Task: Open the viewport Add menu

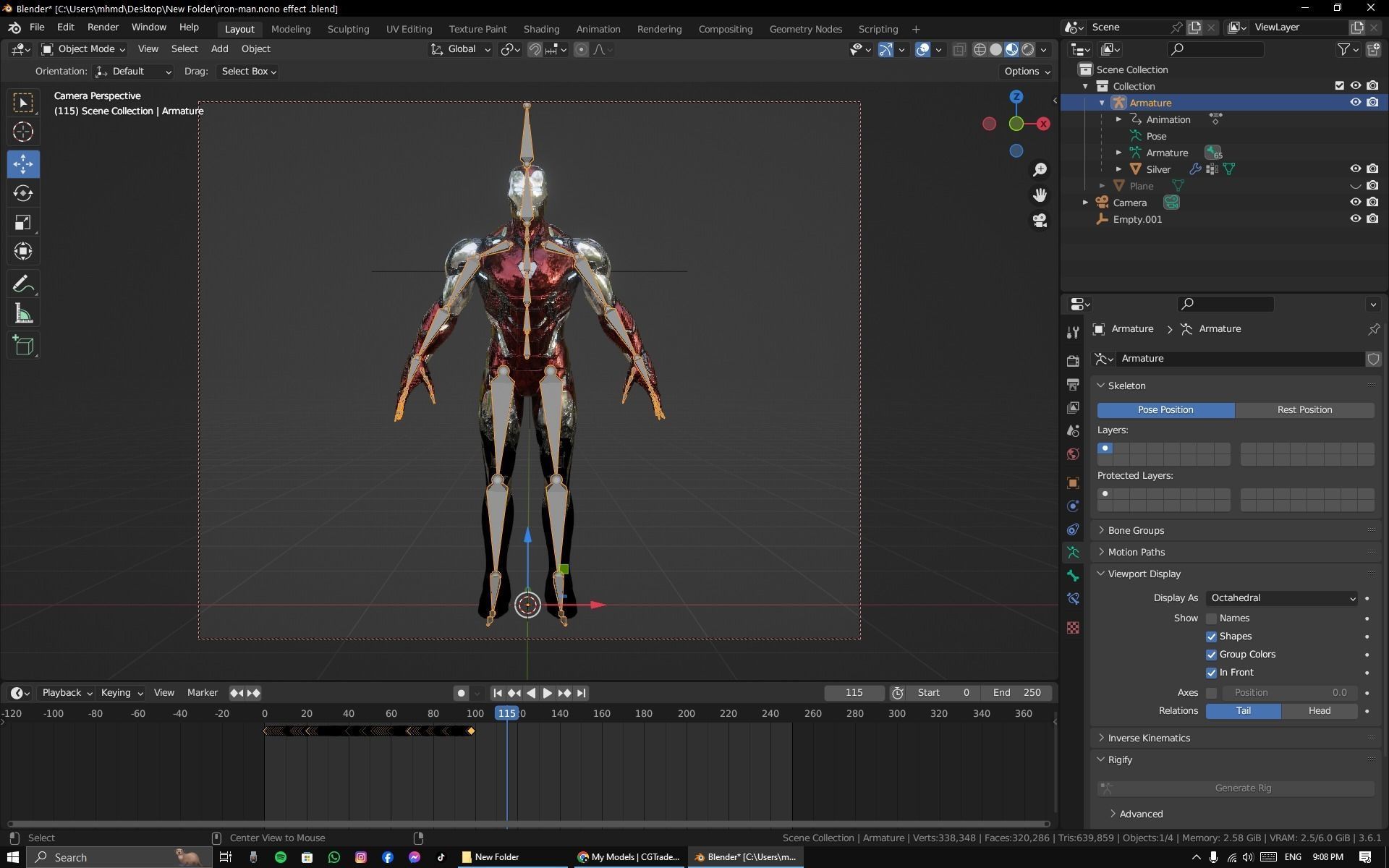Action: tap(219, 49)
